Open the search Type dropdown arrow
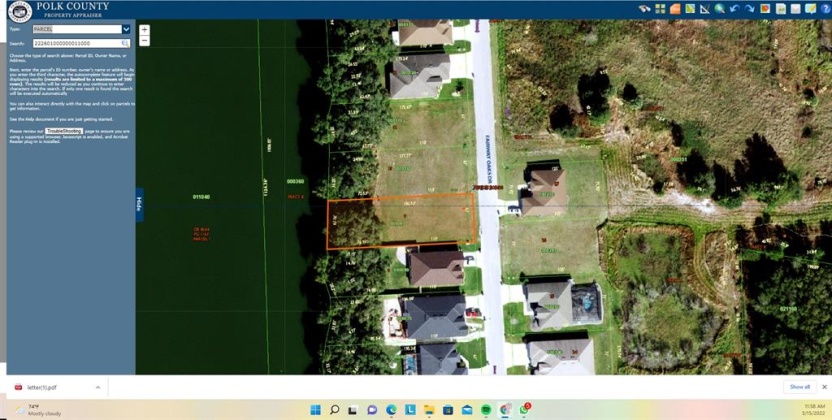Viewport: 832px width, 420px height. (x=126, y=29)
